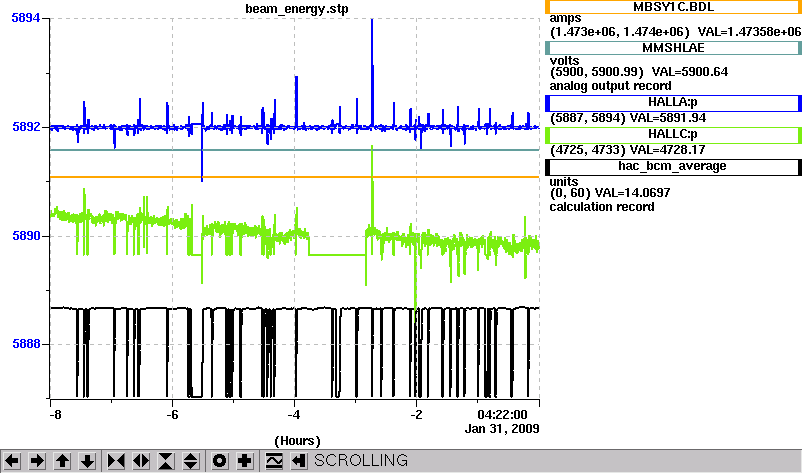Click the VAL=14.0697 value text

633,193
